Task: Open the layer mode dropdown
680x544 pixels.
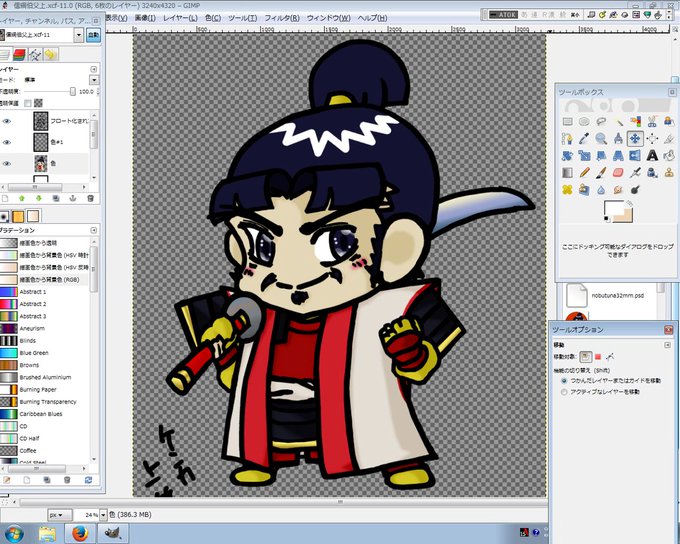Action: tap(94, 80)
